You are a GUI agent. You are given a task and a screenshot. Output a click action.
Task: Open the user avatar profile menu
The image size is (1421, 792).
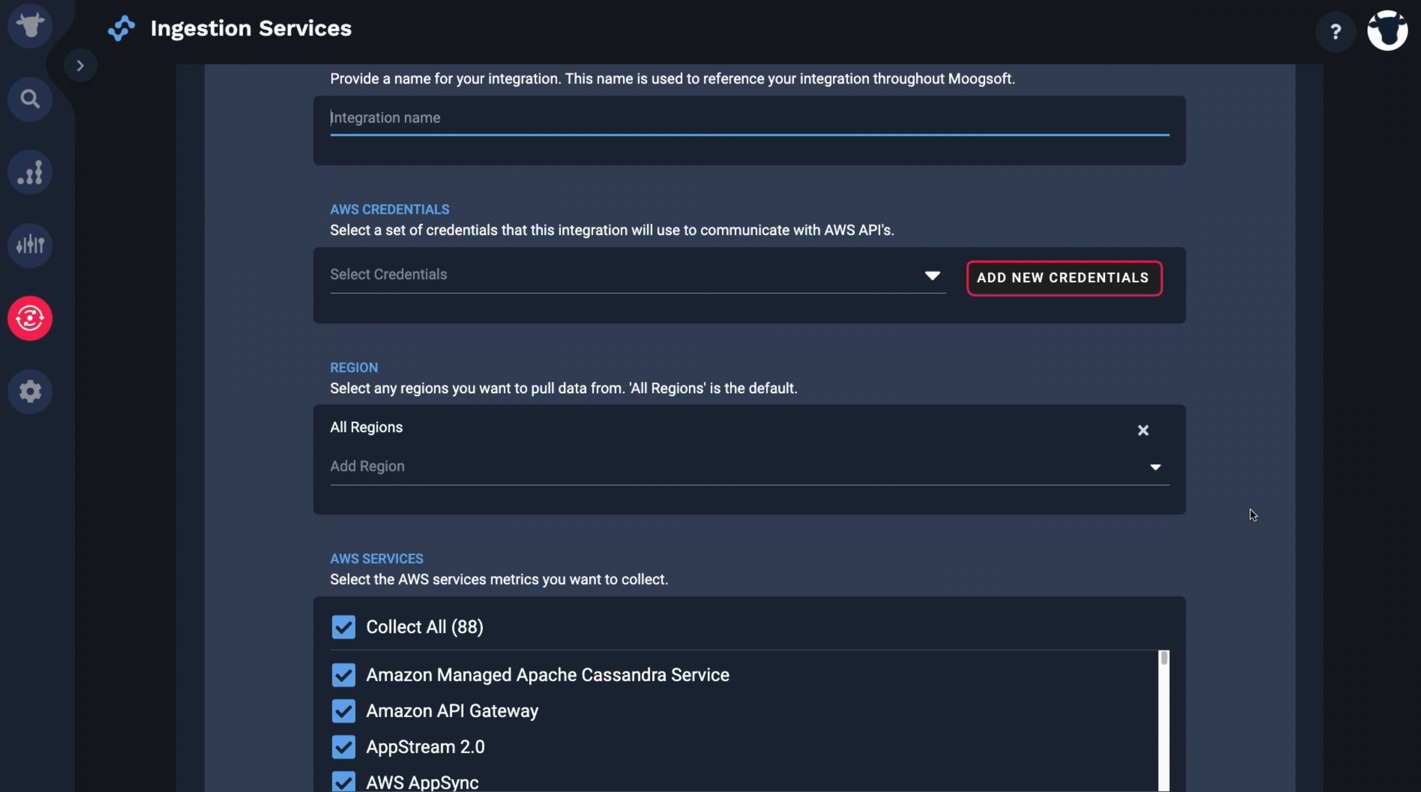[1387, 31]
